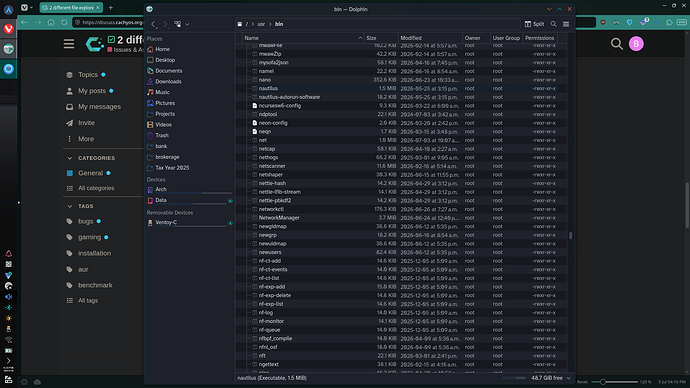Expand the root slash breadcrumb chevron
690x388 pixels.
pyautogui.click(x=253, y=24)
